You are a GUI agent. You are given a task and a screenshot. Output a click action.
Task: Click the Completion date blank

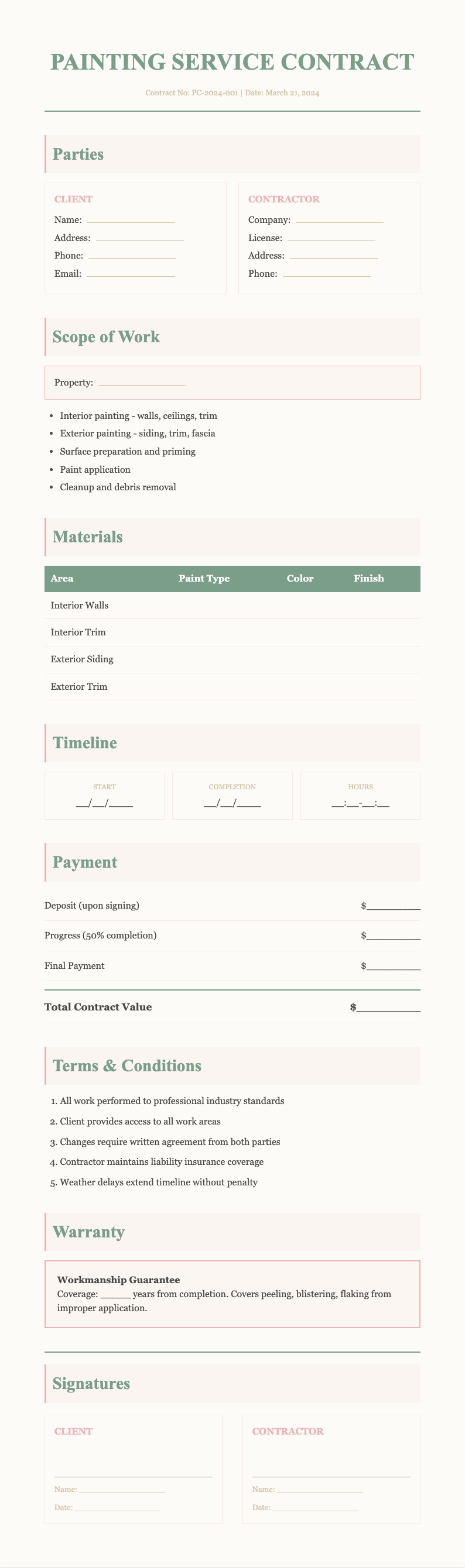(232, 803)
